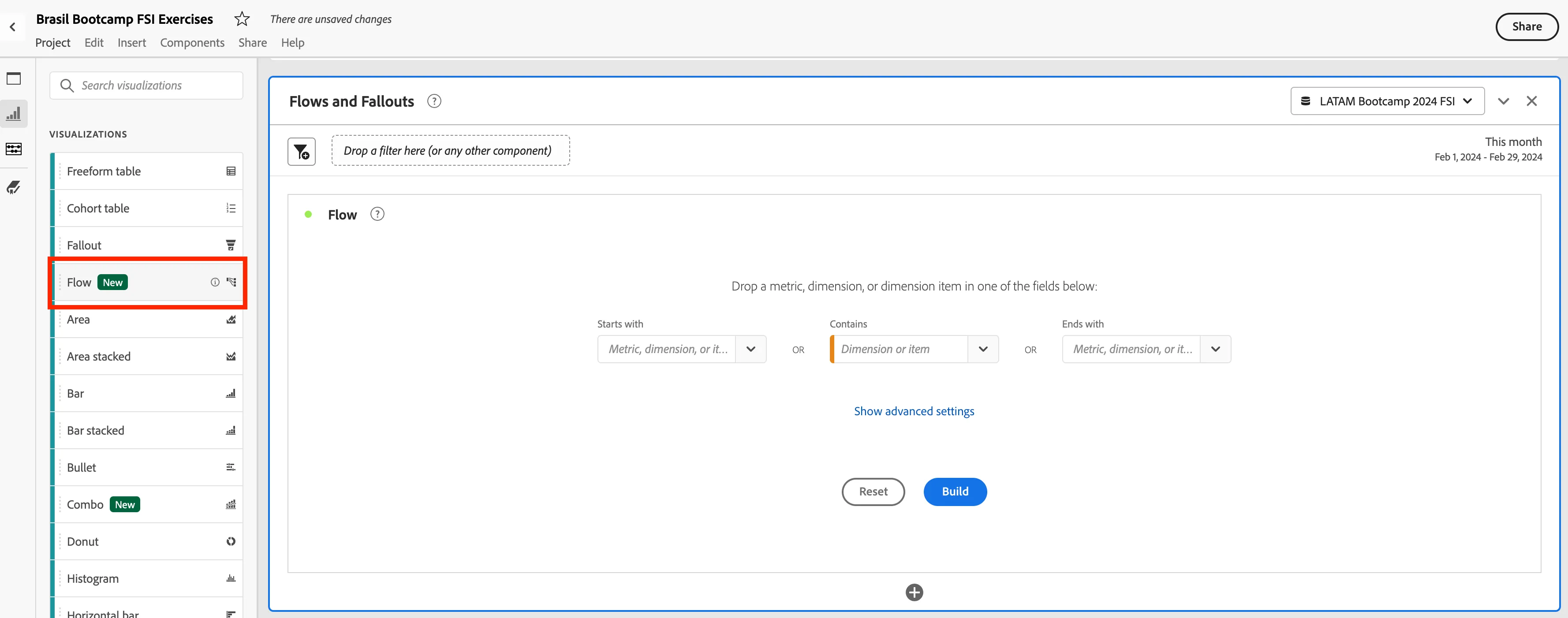Open the Data dictionary icon in left rail

(x=13, y=187)
